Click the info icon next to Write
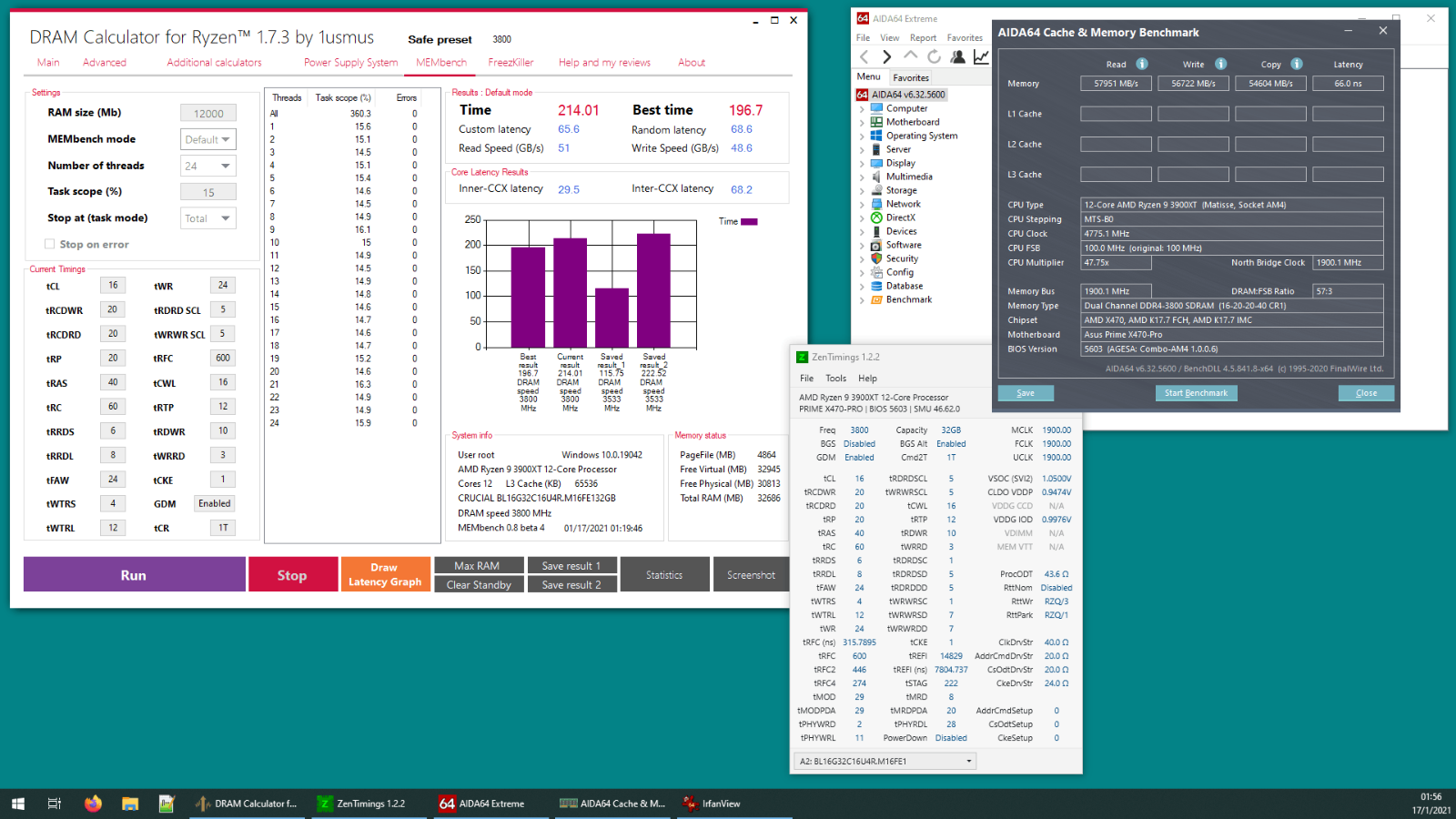 coord(1221,64)
